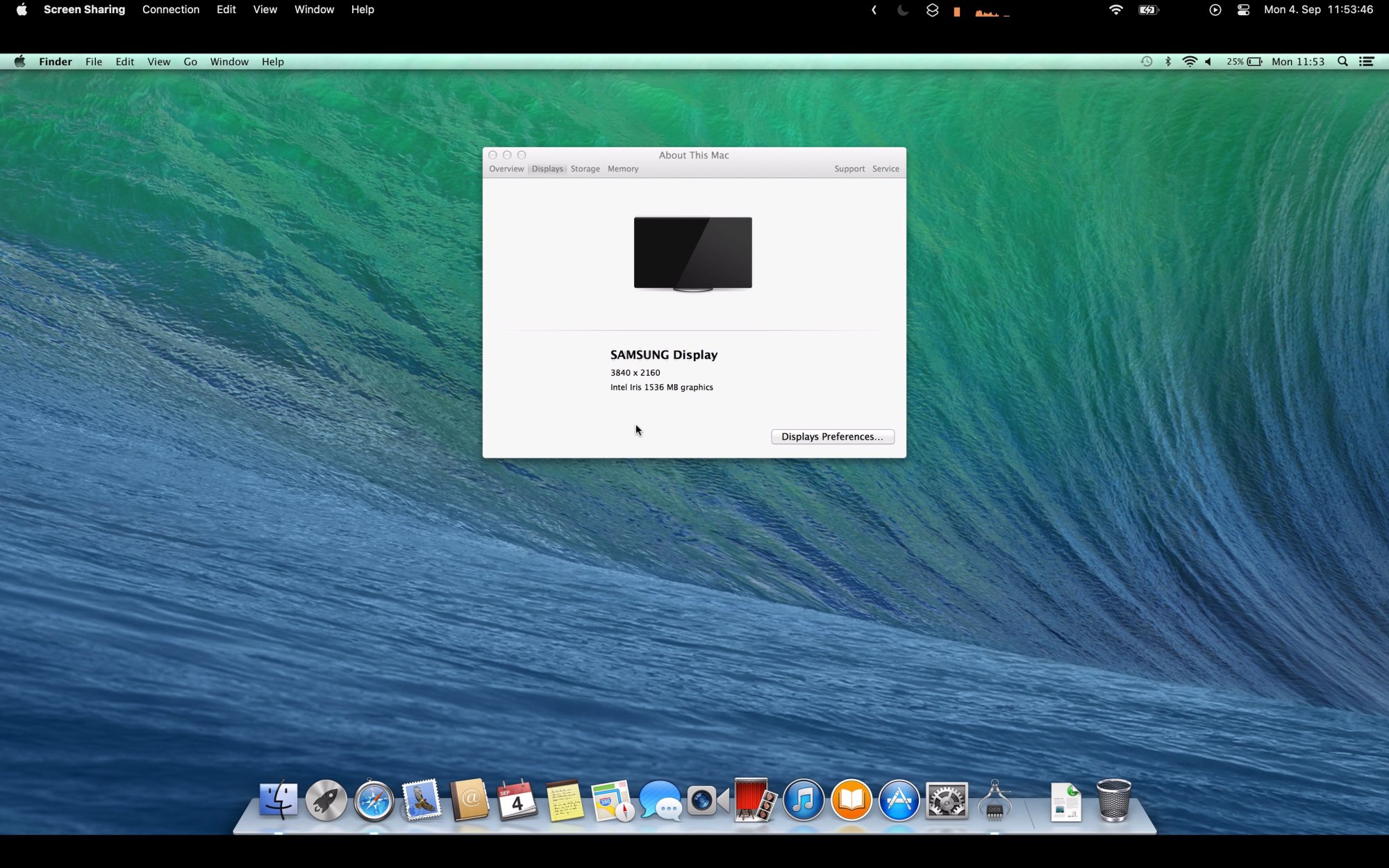The height and width of the screenshot is (868, 1389).
Task: Click the Overview tab in About This Mac
Action: [505, 168]
